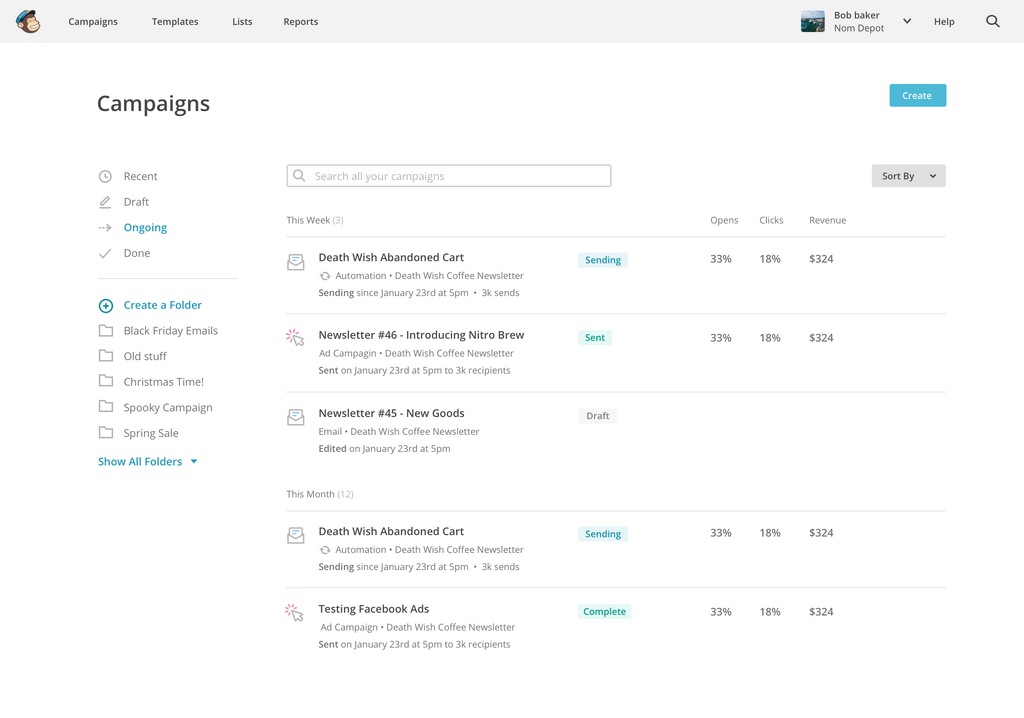Click ad icon beside Testing Facebook Ads
The width and height of the screenshot is (1024, 718).
click(295, 612)
